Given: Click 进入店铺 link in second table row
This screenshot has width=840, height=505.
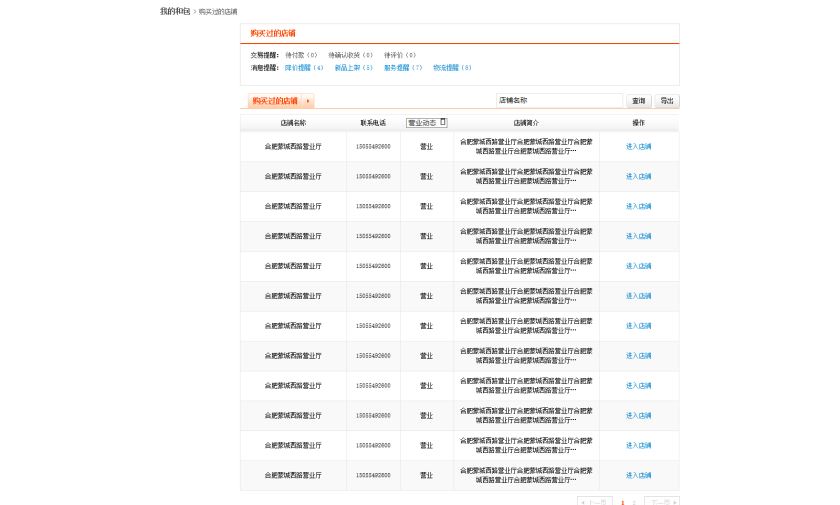Looking at the screenshot, I should click(x=639, y=176).
